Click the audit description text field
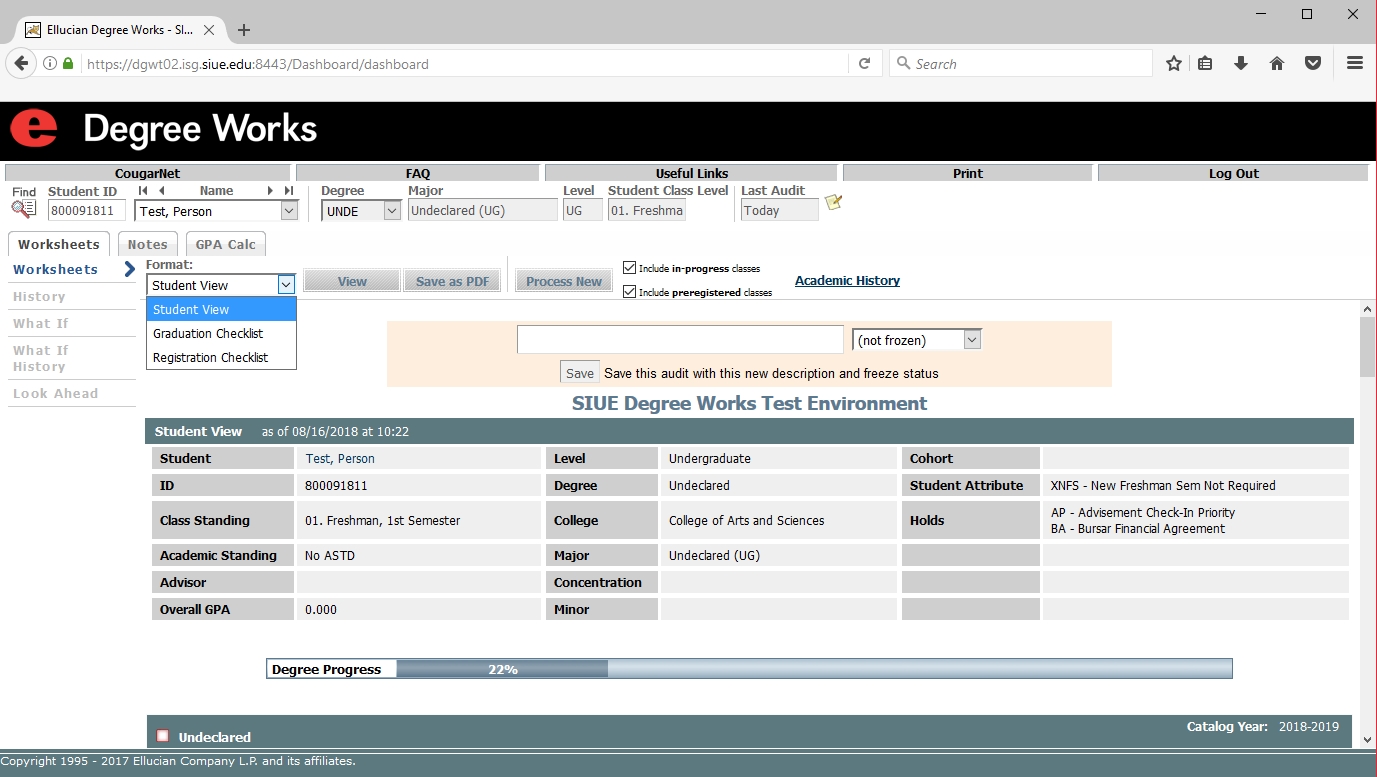 tap(680, 340)
